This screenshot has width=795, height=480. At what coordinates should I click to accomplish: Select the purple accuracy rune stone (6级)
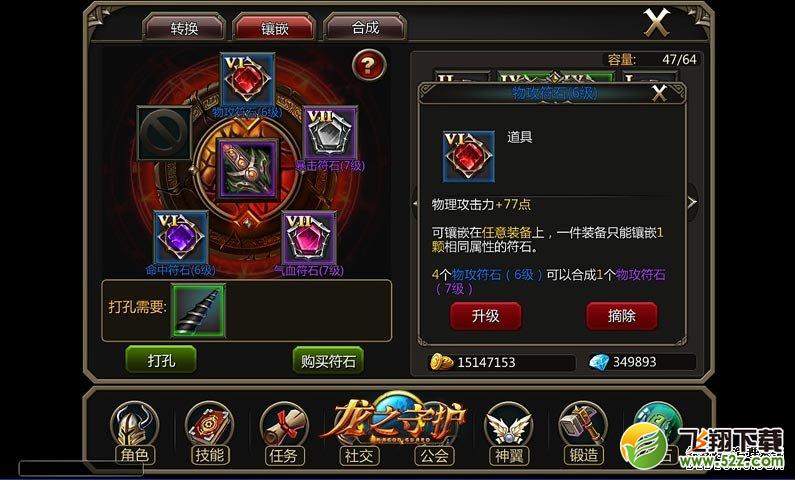click(x=181, y=237)
